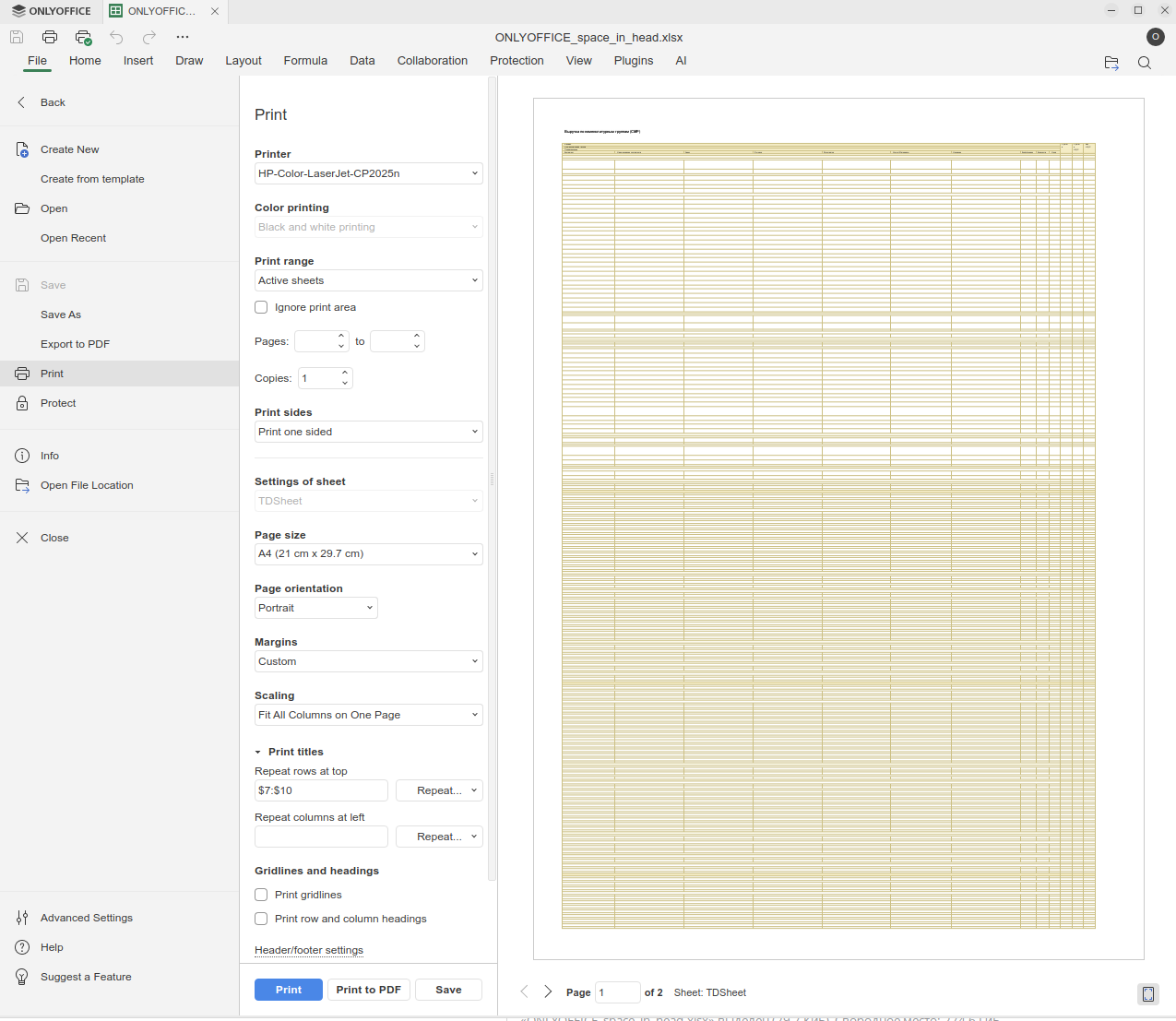1176x1021 pixels.
Task: Go to next preview page arrow
Action: (x=548, y=991)
